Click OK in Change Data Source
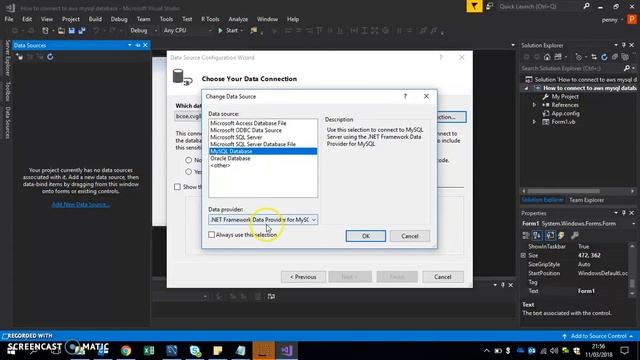This screenshot has width=640, height=360. click(365, 236)
